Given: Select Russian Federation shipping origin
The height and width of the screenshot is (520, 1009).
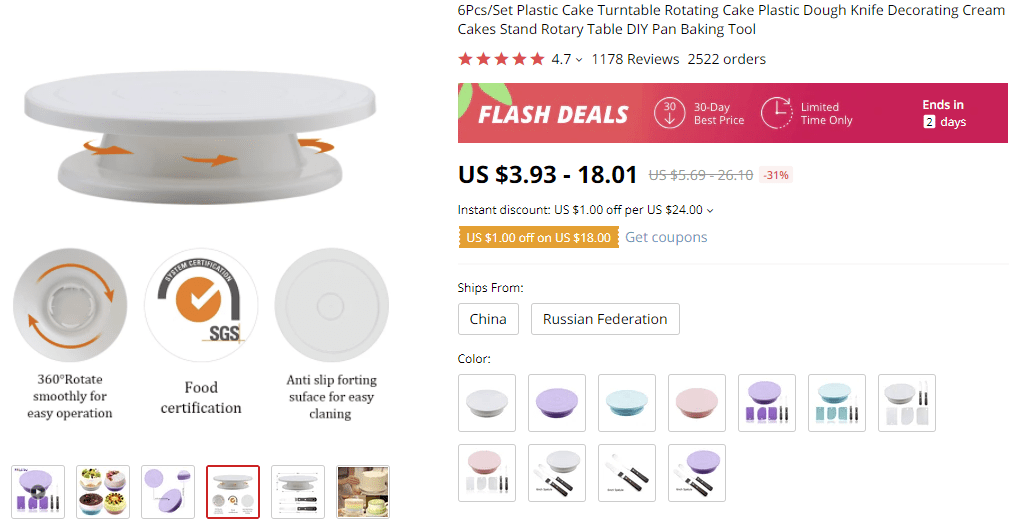Looking at the screenshot, I should click(x=605, y=319).
